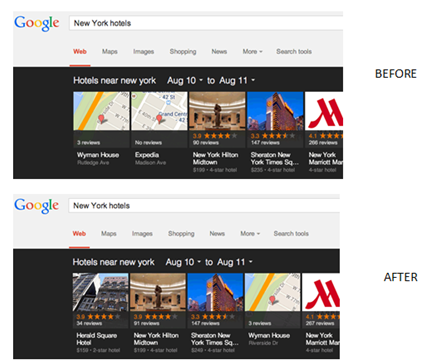Screen dimensions: 436x363
Task: Expand the More dropdown in the AFTER screenshot
Action: [x=250, y=234]
